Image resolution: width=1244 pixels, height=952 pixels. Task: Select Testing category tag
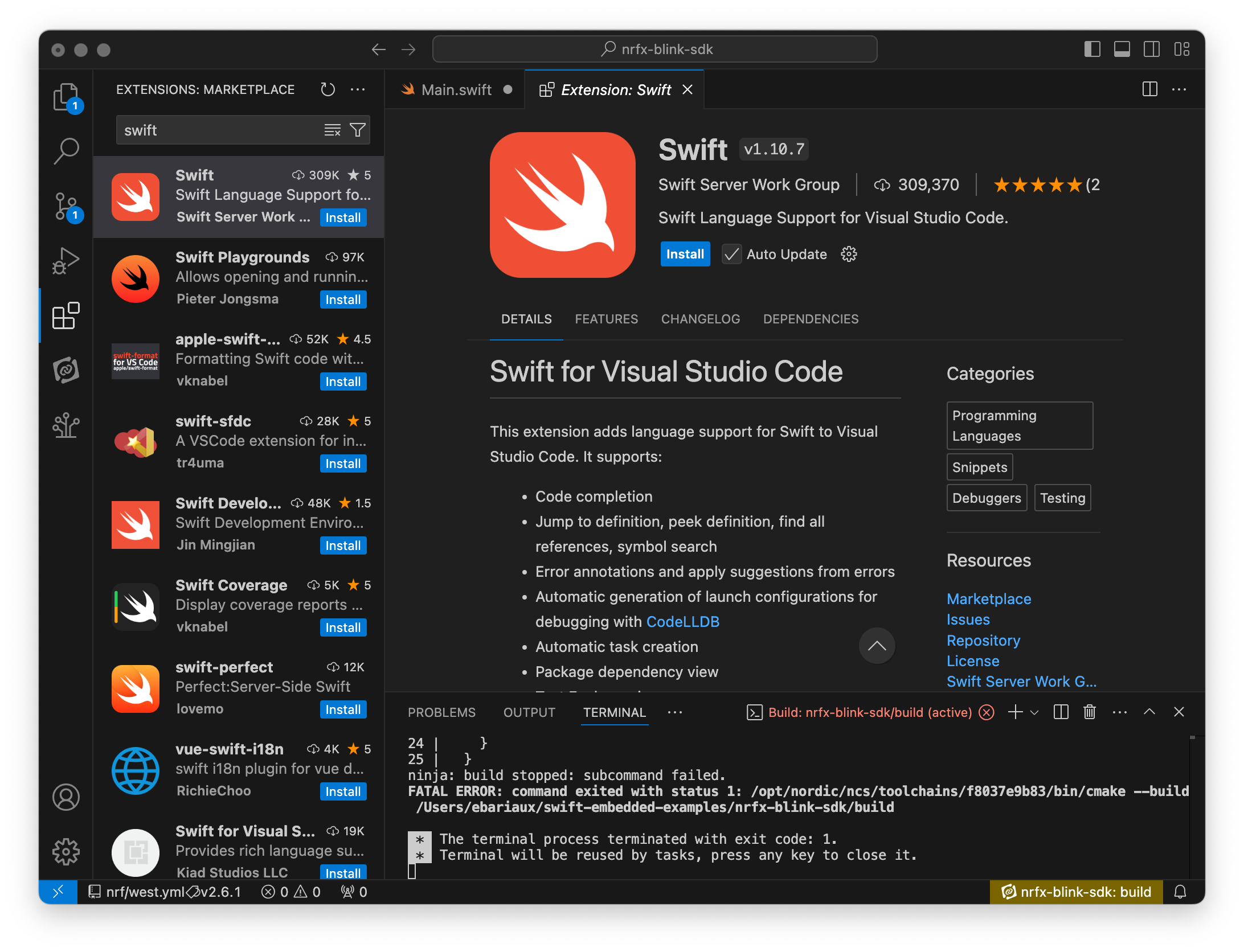click(x=1062, y=498)
